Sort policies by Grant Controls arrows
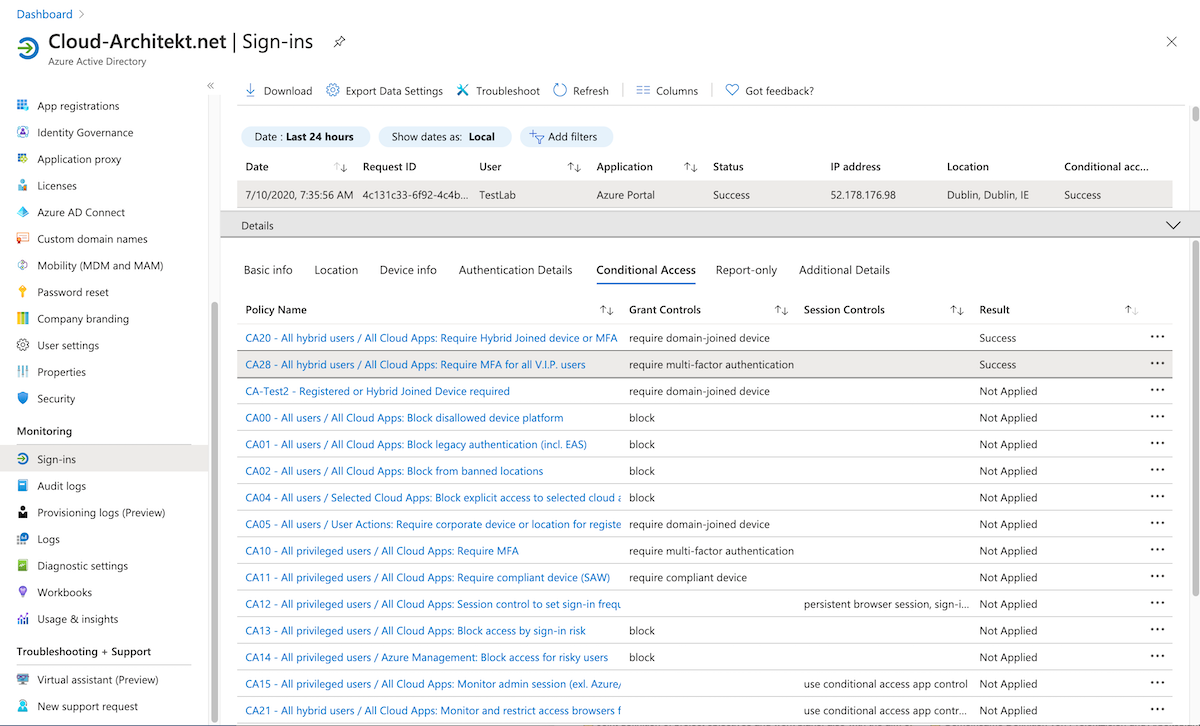This screenshot has height=726, width=1200. [x=782, y=310]
